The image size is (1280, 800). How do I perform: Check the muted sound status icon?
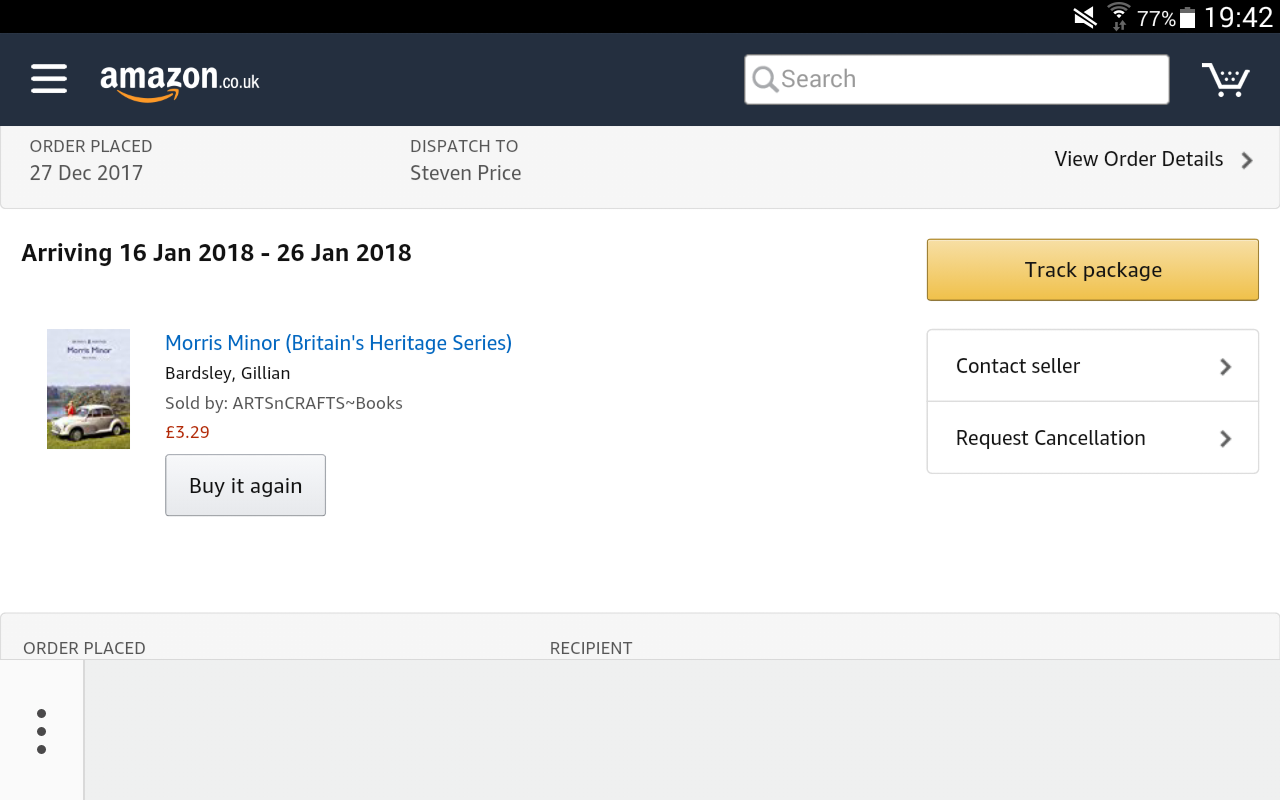click(1084, 17)
